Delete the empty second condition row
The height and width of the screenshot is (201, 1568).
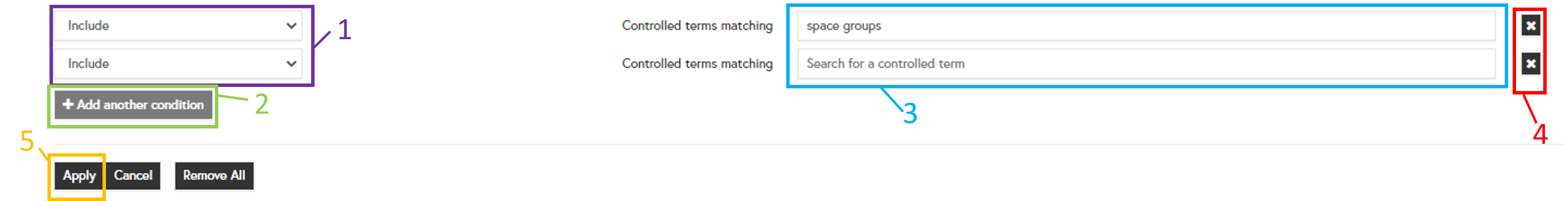pyautogui.click(x=1530, y=63)
